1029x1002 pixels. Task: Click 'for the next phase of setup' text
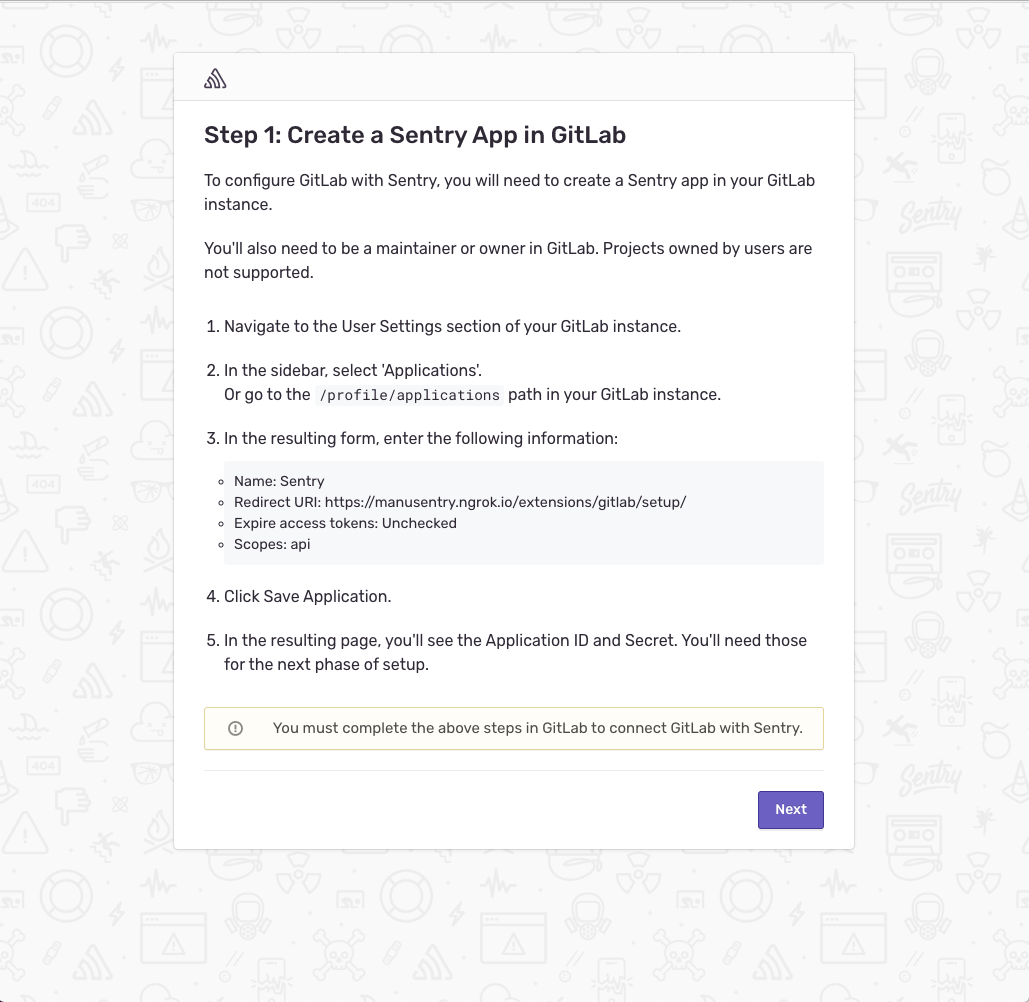326,664
